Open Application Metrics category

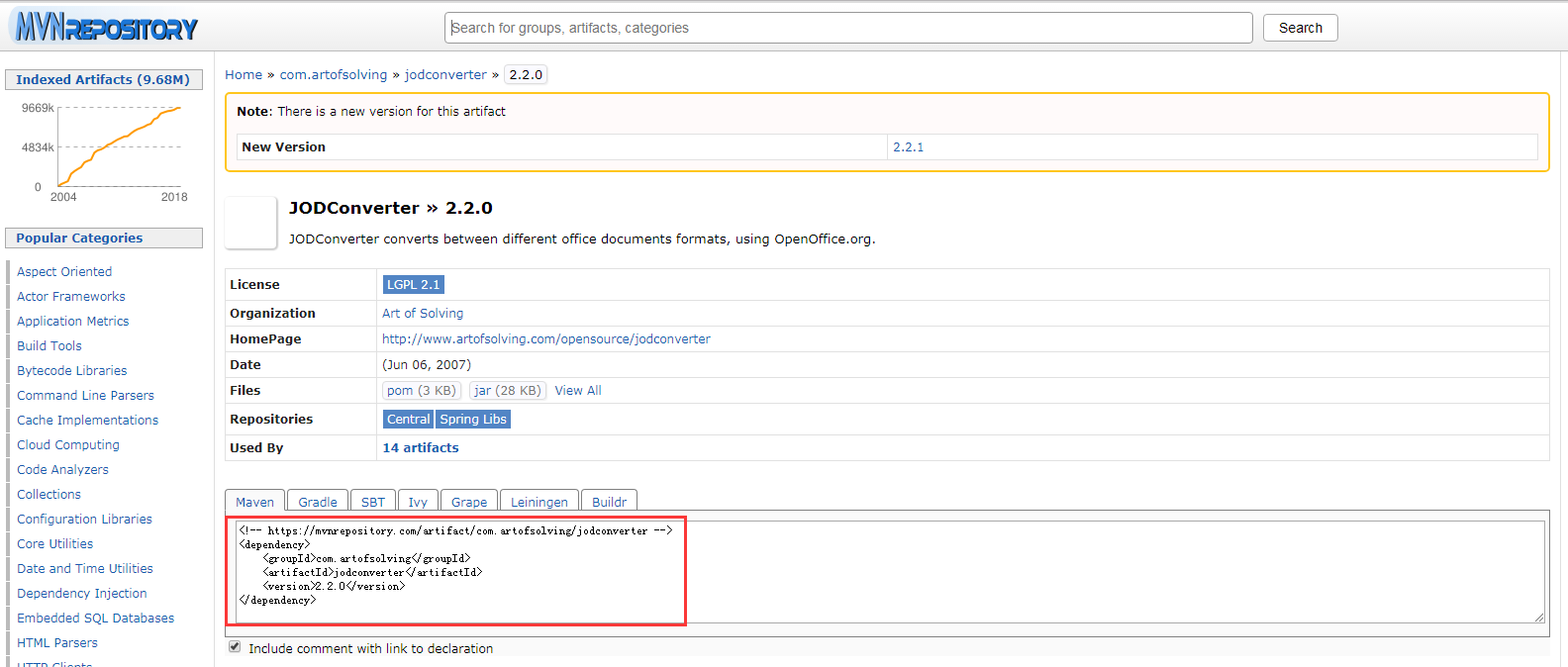point(73,322)
